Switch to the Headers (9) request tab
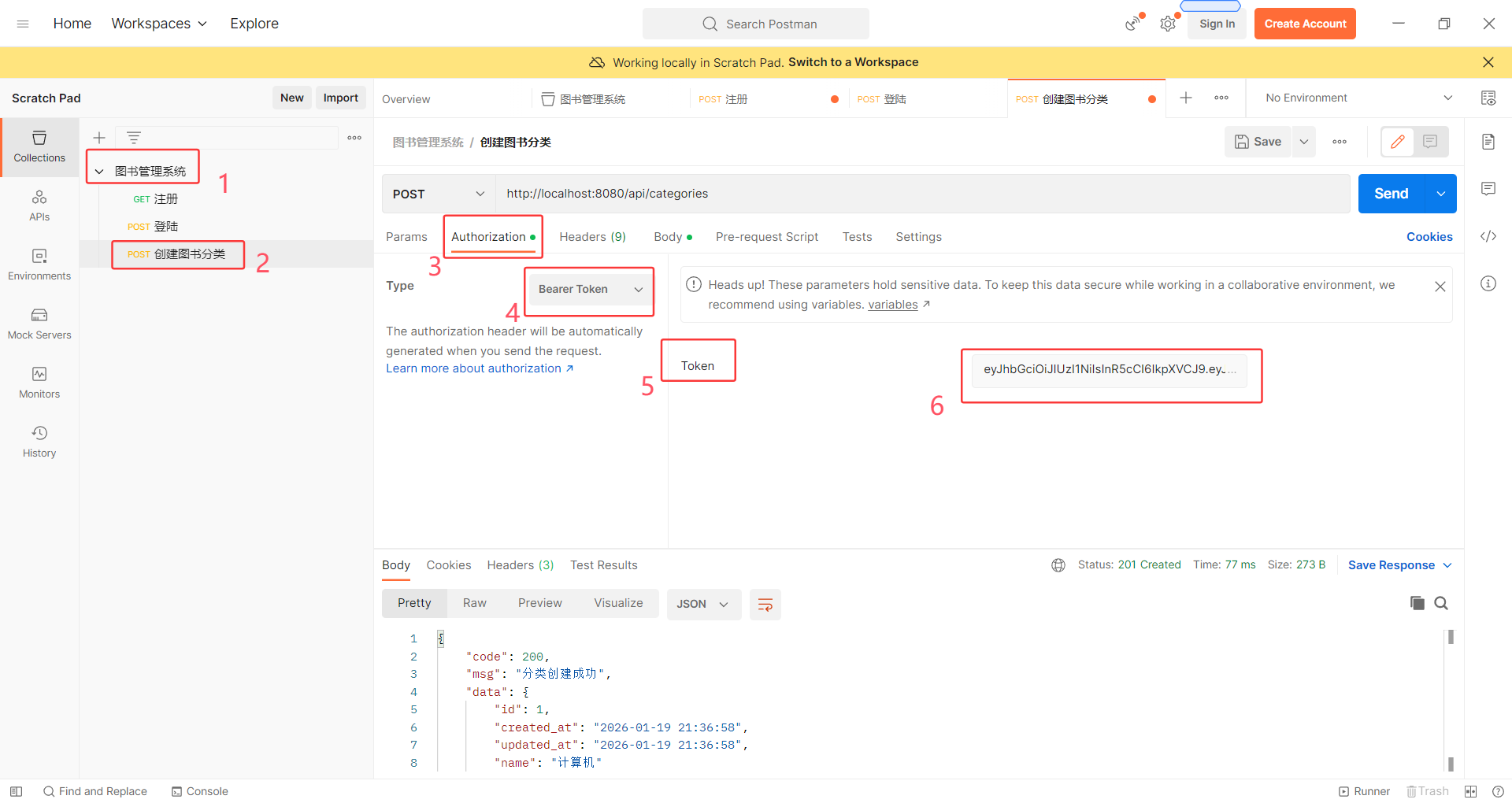This screenshot has width=1512, height=803. 592,237
